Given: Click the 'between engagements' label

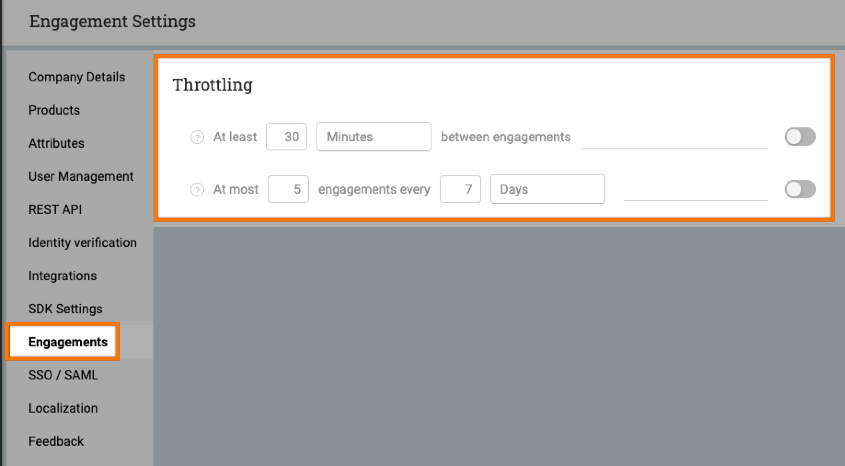Looking at the screenshot, I should coord(505,137).
